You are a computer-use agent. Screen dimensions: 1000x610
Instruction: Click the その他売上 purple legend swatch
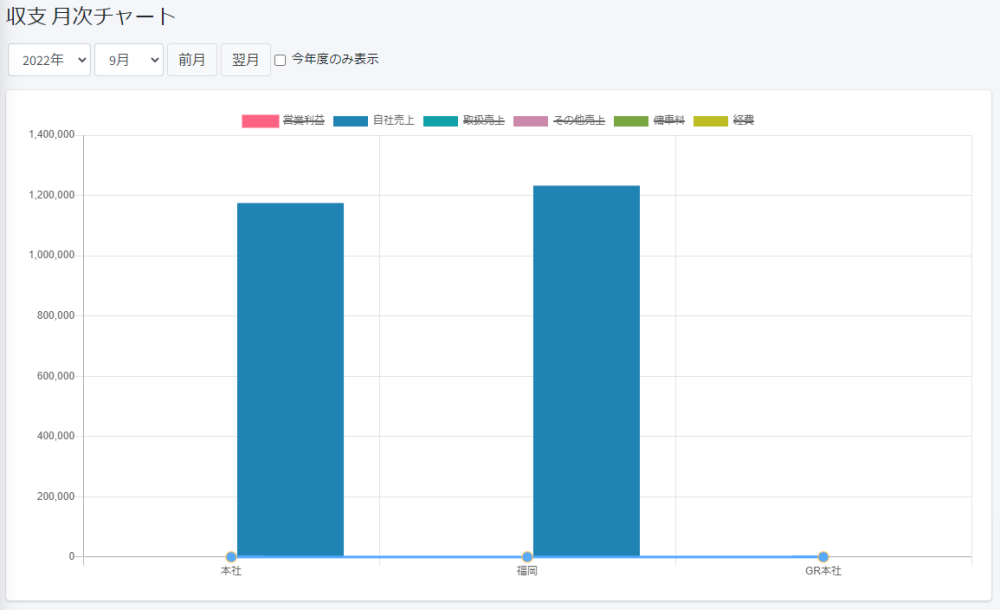tap(530, 121)
